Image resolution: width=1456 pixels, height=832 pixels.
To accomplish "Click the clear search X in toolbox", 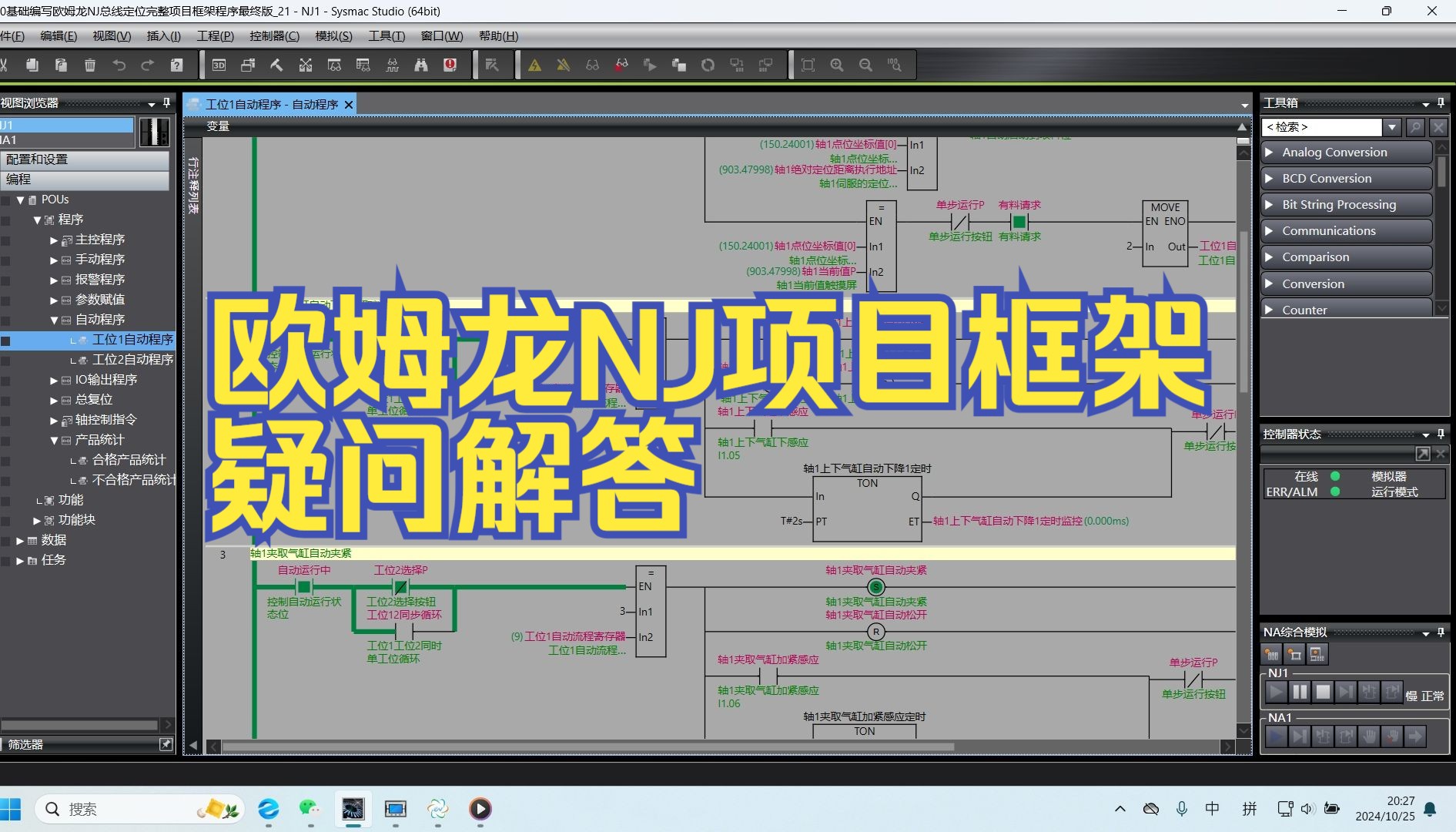I will point(1438,127).
